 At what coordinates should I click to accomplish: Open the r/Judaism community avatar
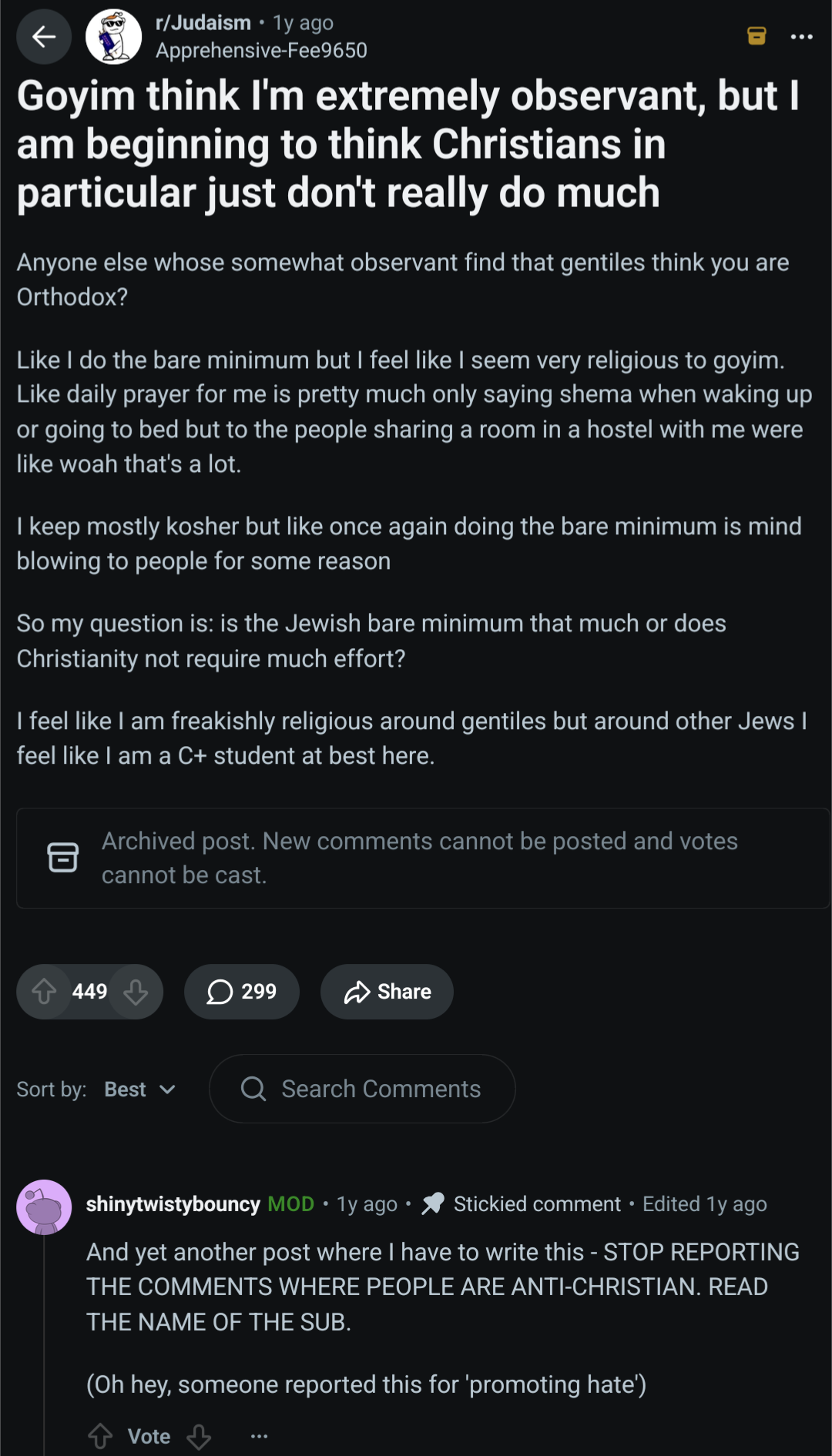coord(113,36)
